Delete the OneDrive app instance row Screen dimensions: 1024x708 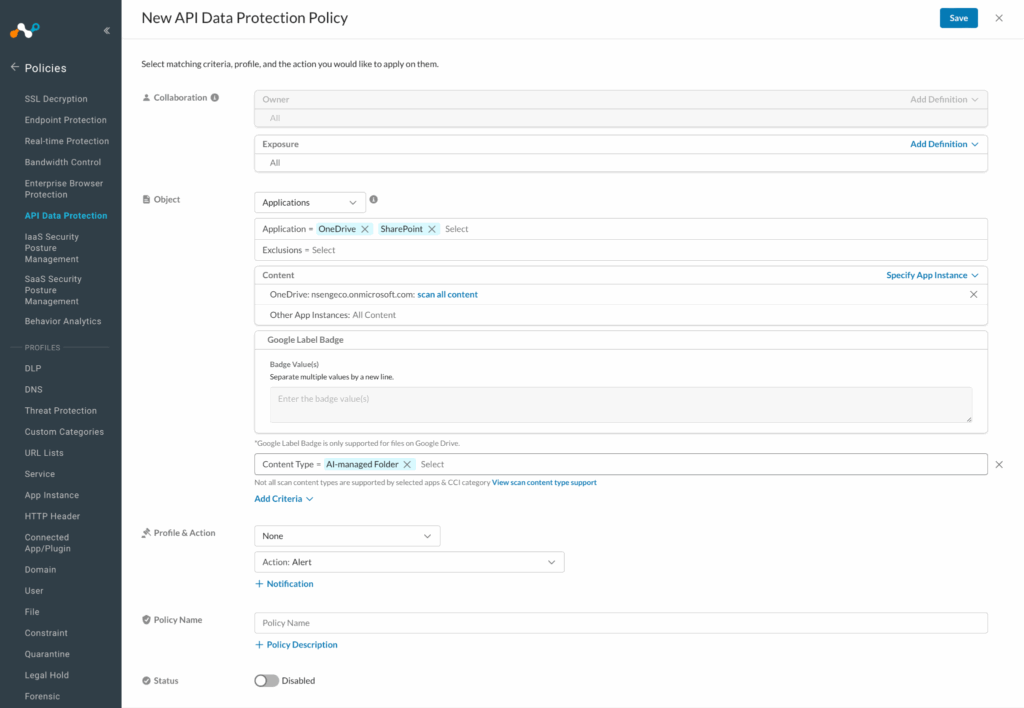(x=974, y=295)
